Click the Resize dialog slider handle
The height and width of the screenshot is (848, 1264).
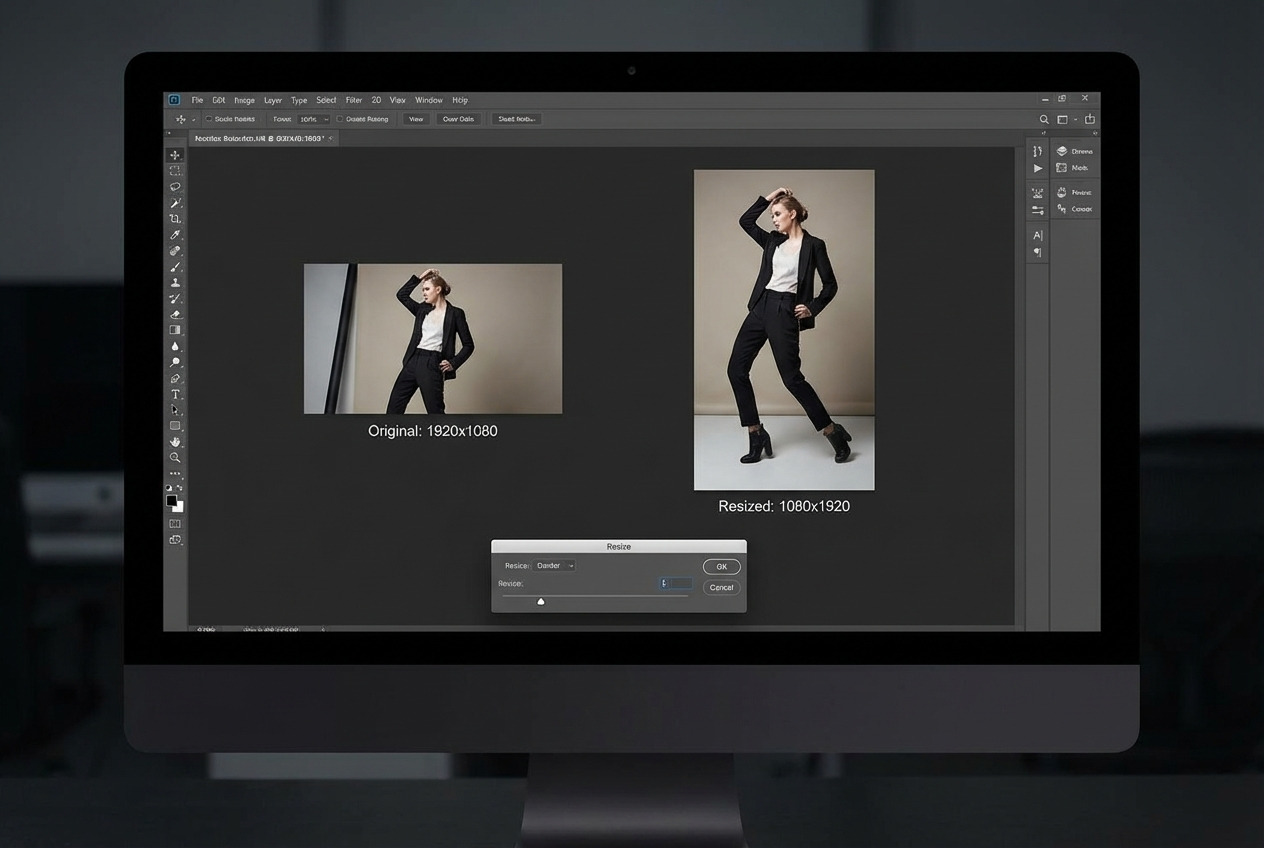pyautogui.click(x=541, y=602)
